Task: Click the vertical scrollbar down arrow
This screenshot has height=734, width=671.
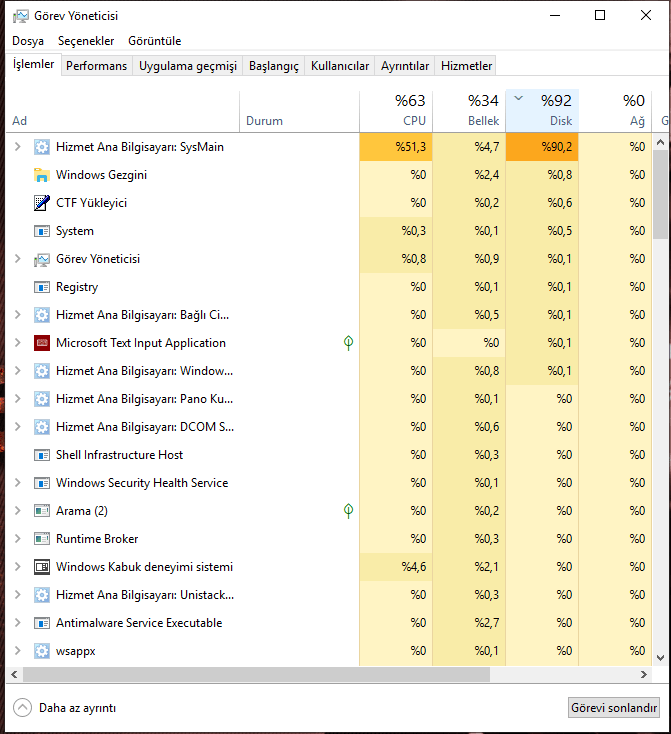Action: (661, 658)
